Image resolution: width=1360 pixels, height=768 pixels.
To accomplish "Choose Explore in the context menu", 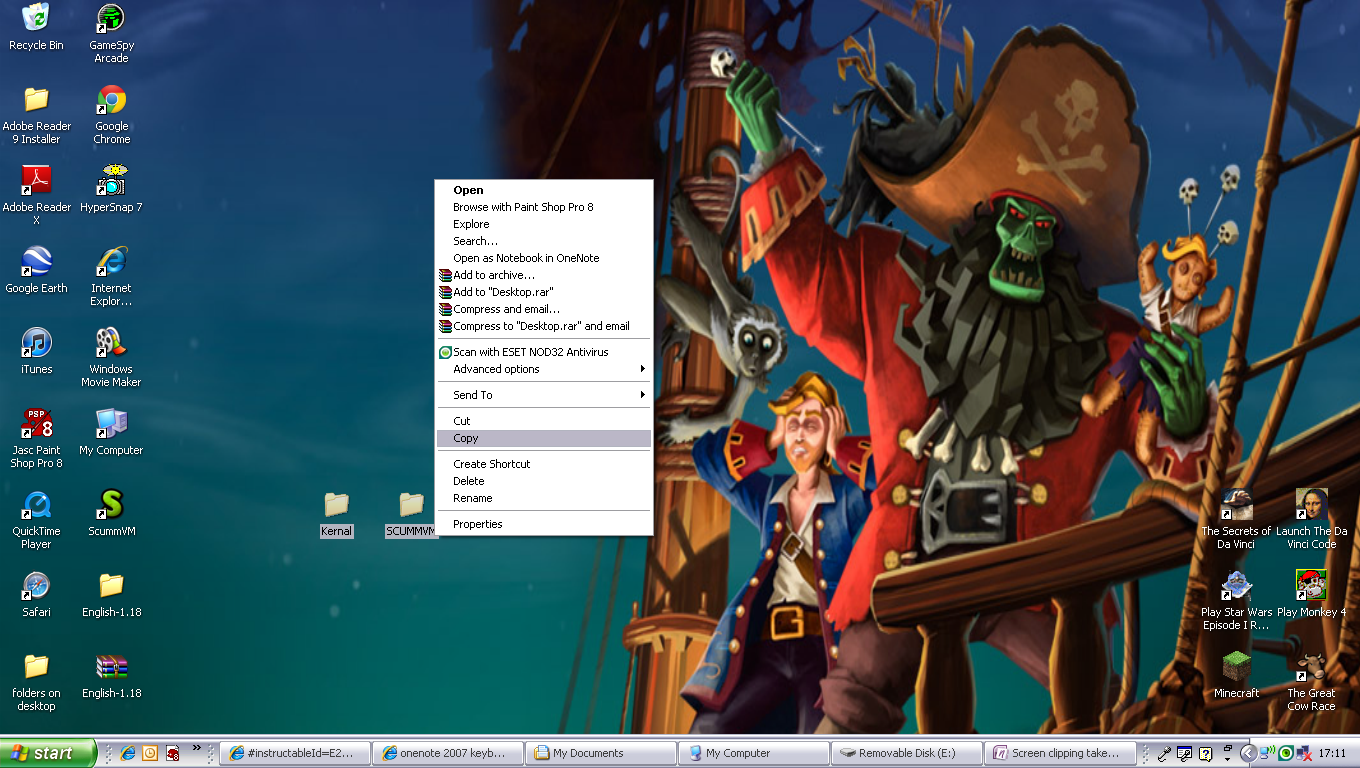I will click(x=544, y=224).
